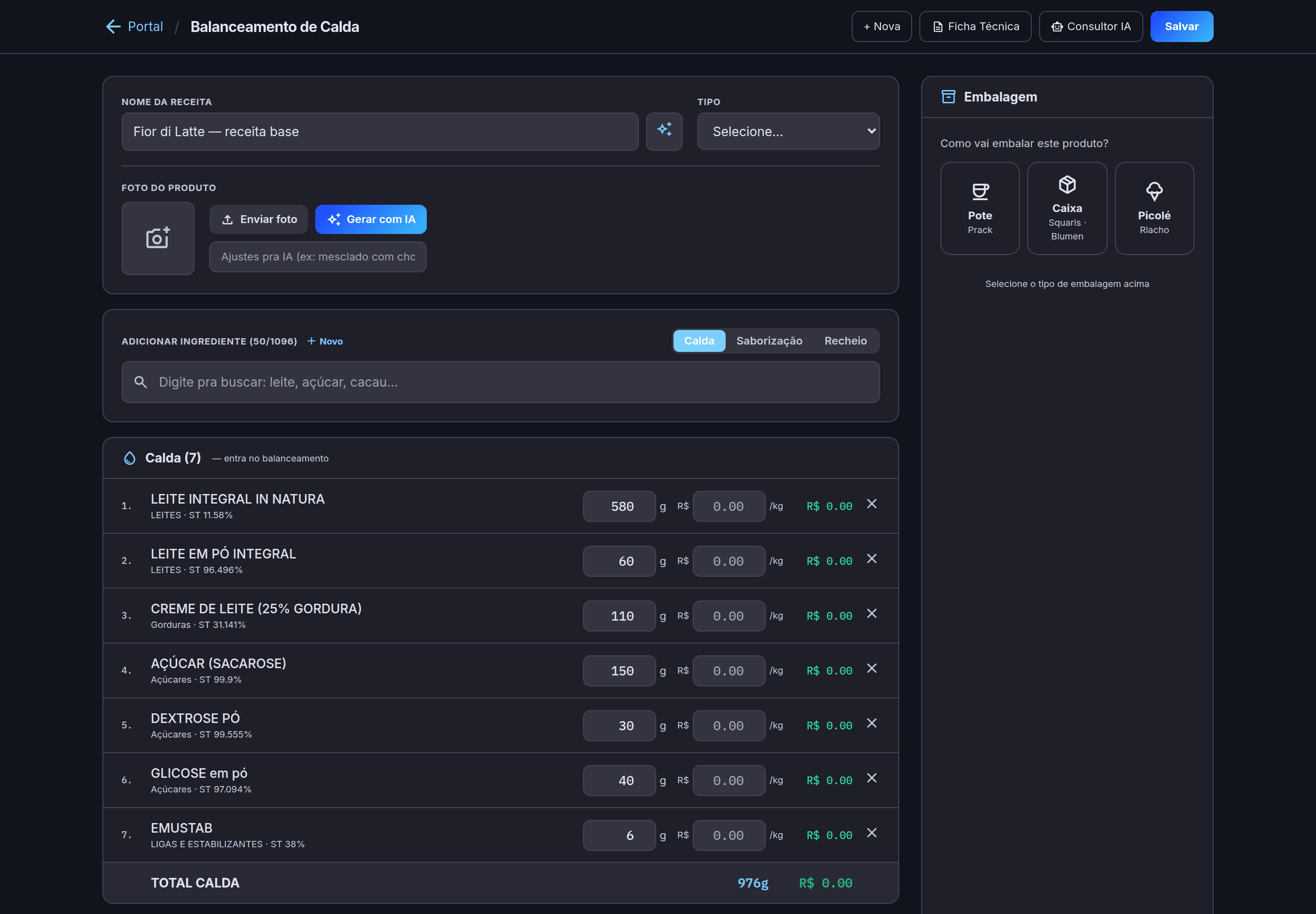Click the Balanceamento de Calda title
The width and height of the screenshot is (1316, 914).
pos(274,27)
